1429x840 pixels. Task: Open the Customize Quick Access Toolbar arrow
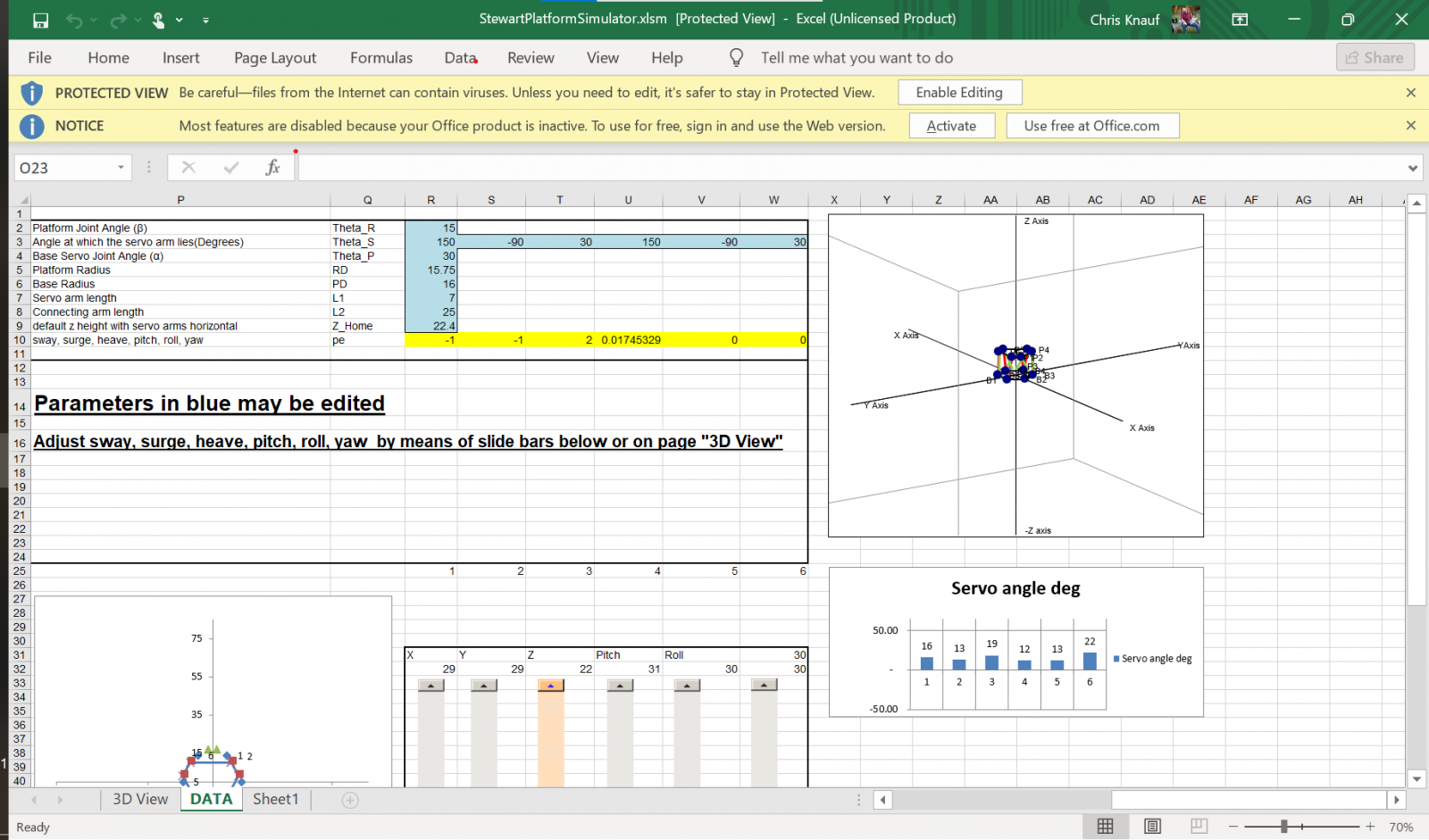tap(205, 20)
